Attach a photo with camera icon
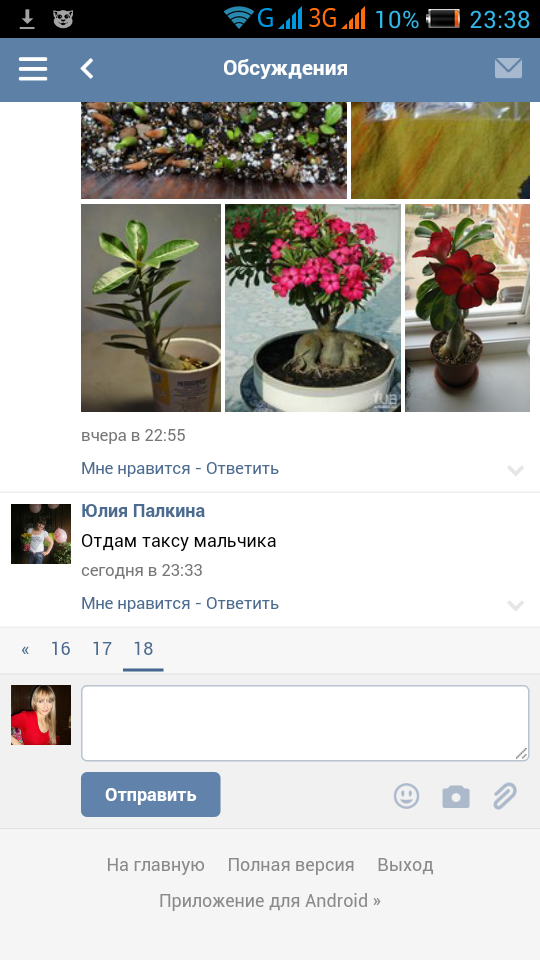This screenshot has height=960, width=540. coord(456,797)
